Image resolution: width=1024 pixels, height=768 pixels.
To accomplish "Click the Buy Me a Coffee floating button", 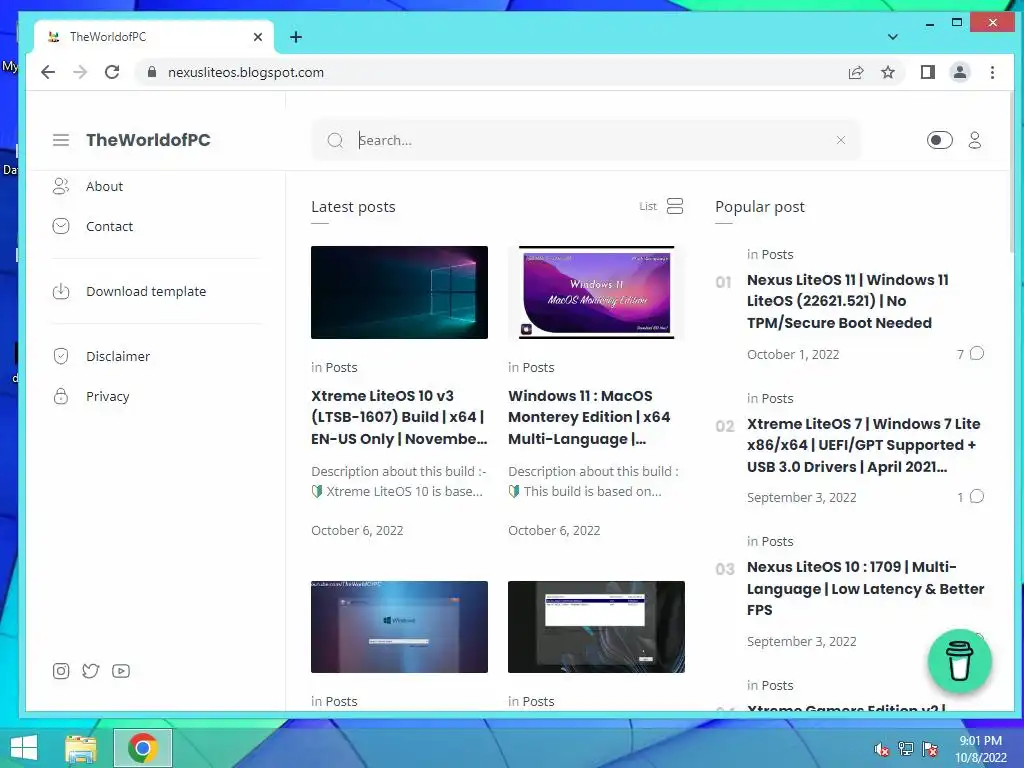I will click(x=959, y=661).
